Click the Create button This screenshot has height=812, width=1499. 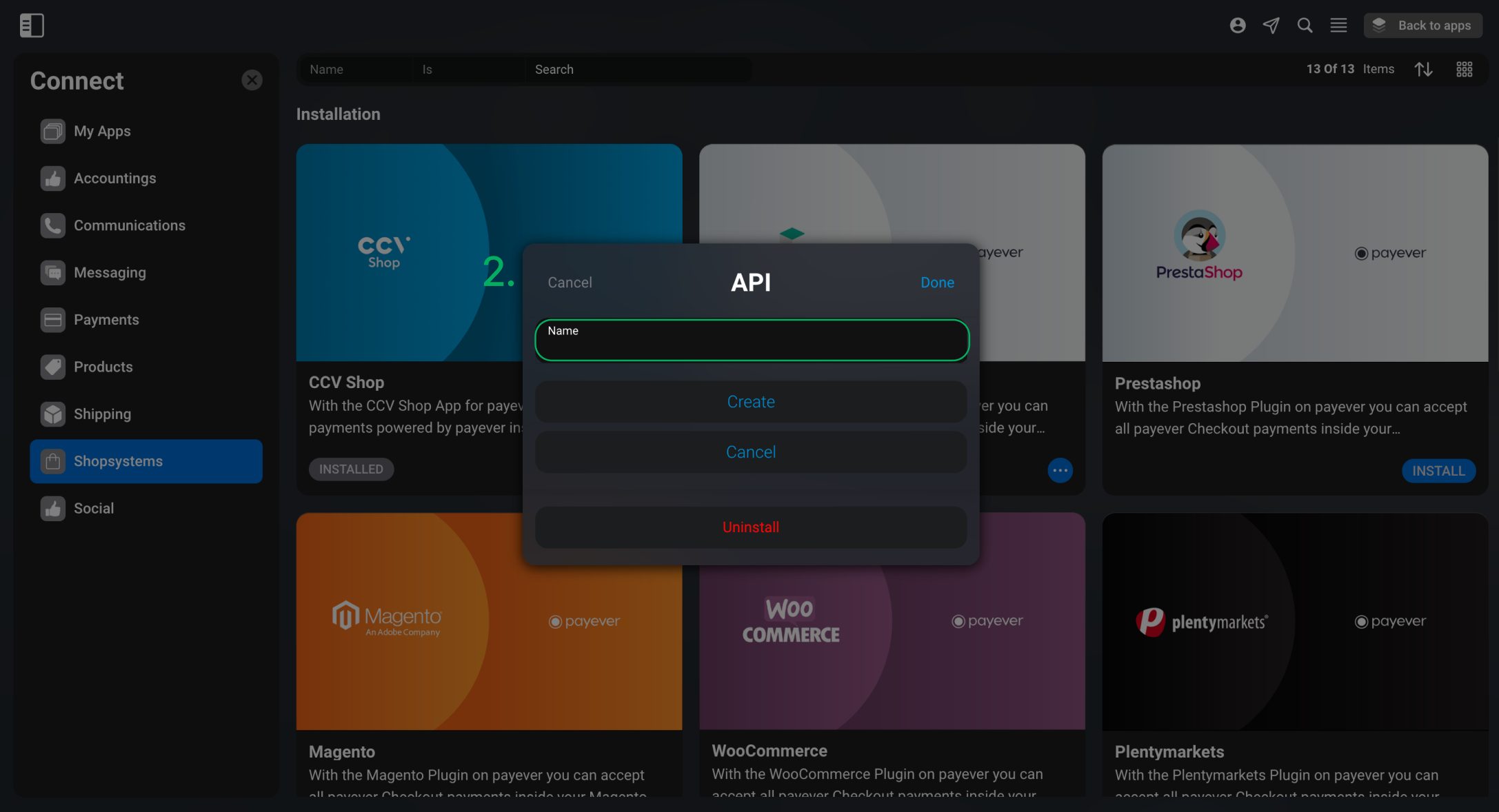[751, 402]
